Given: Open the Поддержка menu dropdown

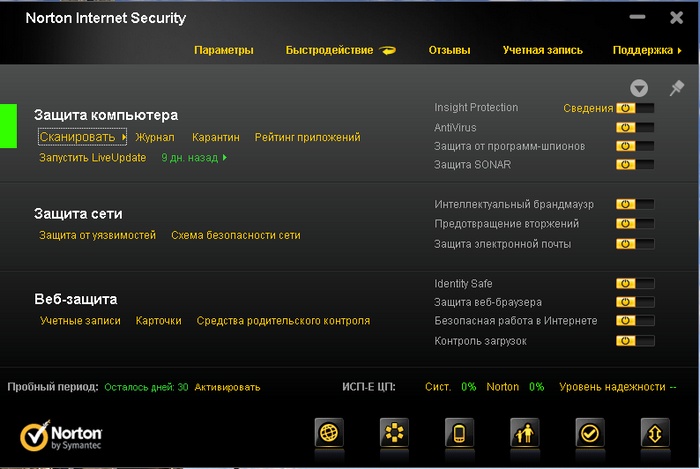Looking at the screenshot, I should coord(646,50).
